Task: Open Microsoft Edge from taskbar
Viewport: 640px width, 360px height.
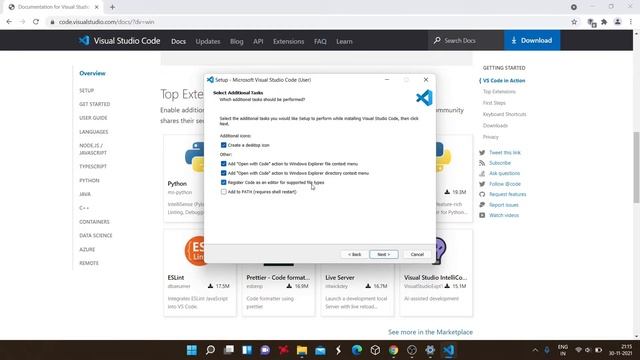Action: pyautogui.click(x=357, y=350)
